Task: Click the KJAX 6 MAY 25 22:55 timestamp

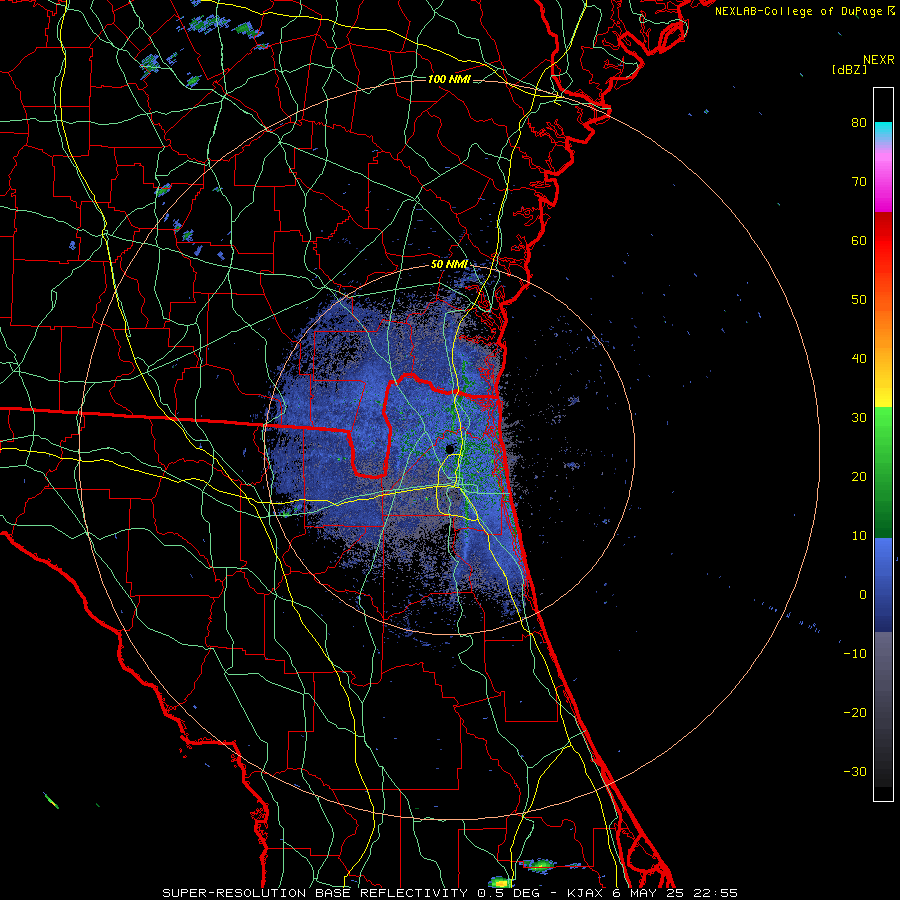Action: (x=652, y=893)
